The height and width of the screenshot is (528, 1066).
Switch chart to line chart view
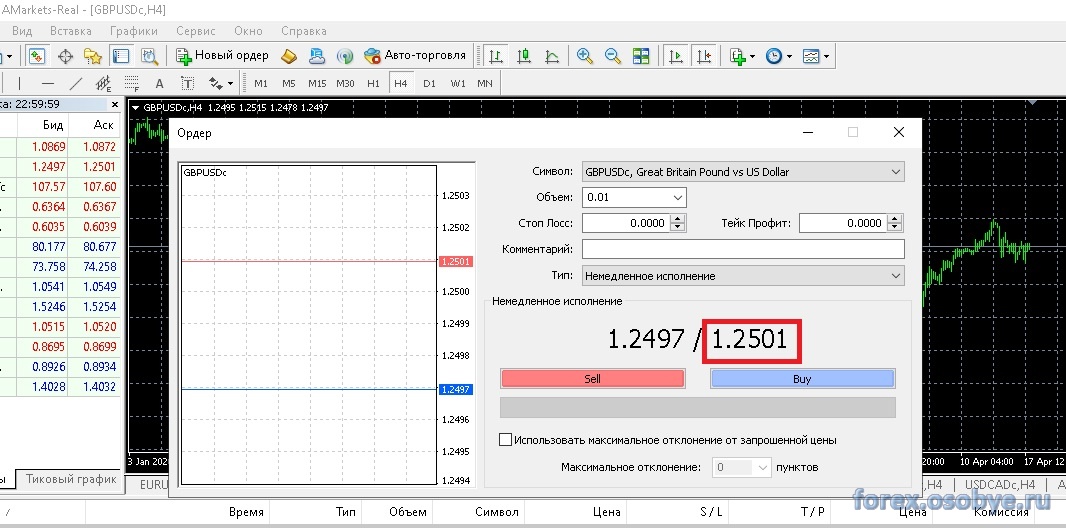pyautogui.click(x=551, y=56)
